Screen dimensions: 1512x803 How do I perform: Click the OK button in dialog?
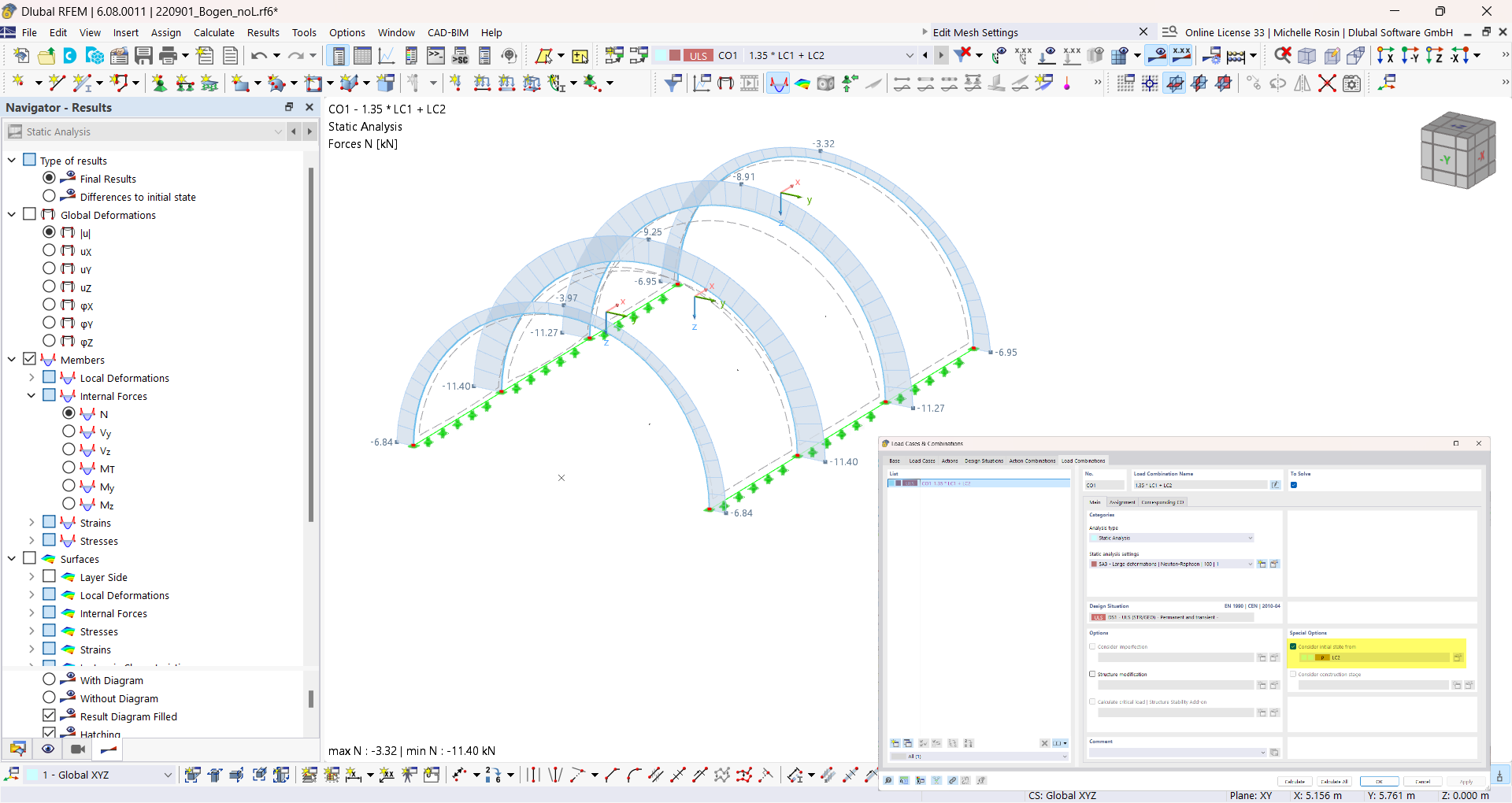(x=1379, y=782)
